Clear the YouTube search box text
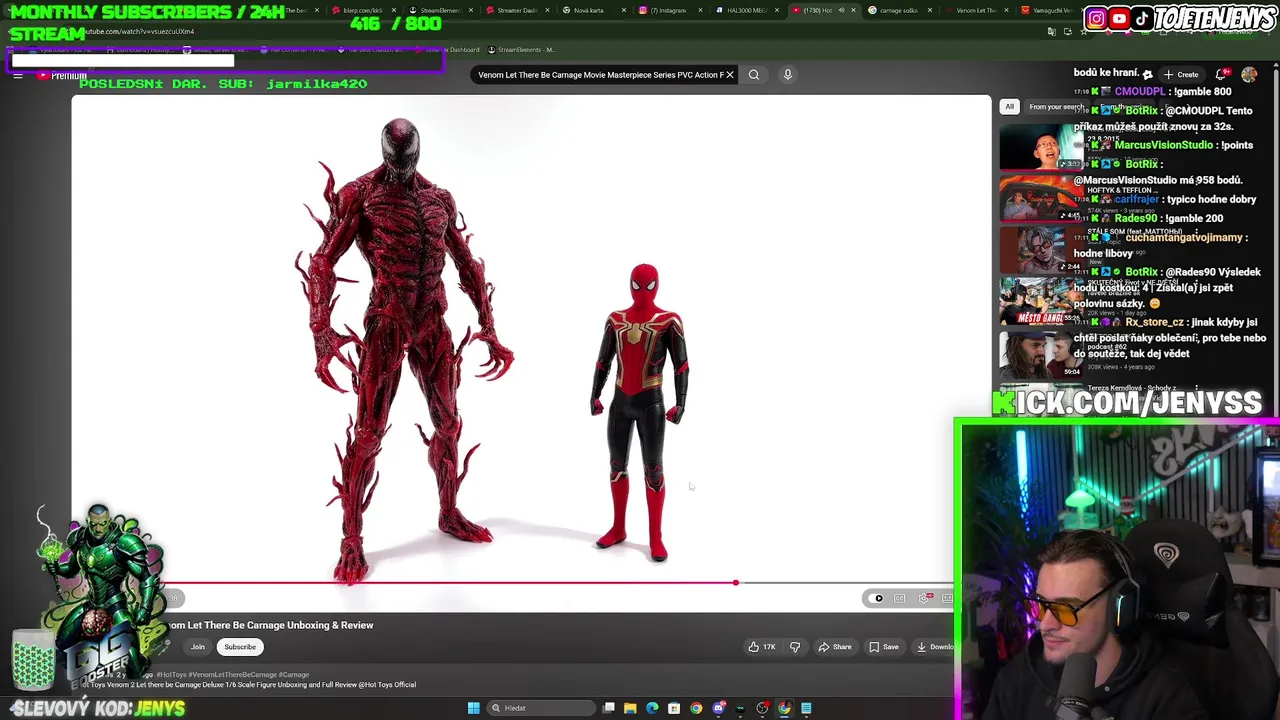 730,75
